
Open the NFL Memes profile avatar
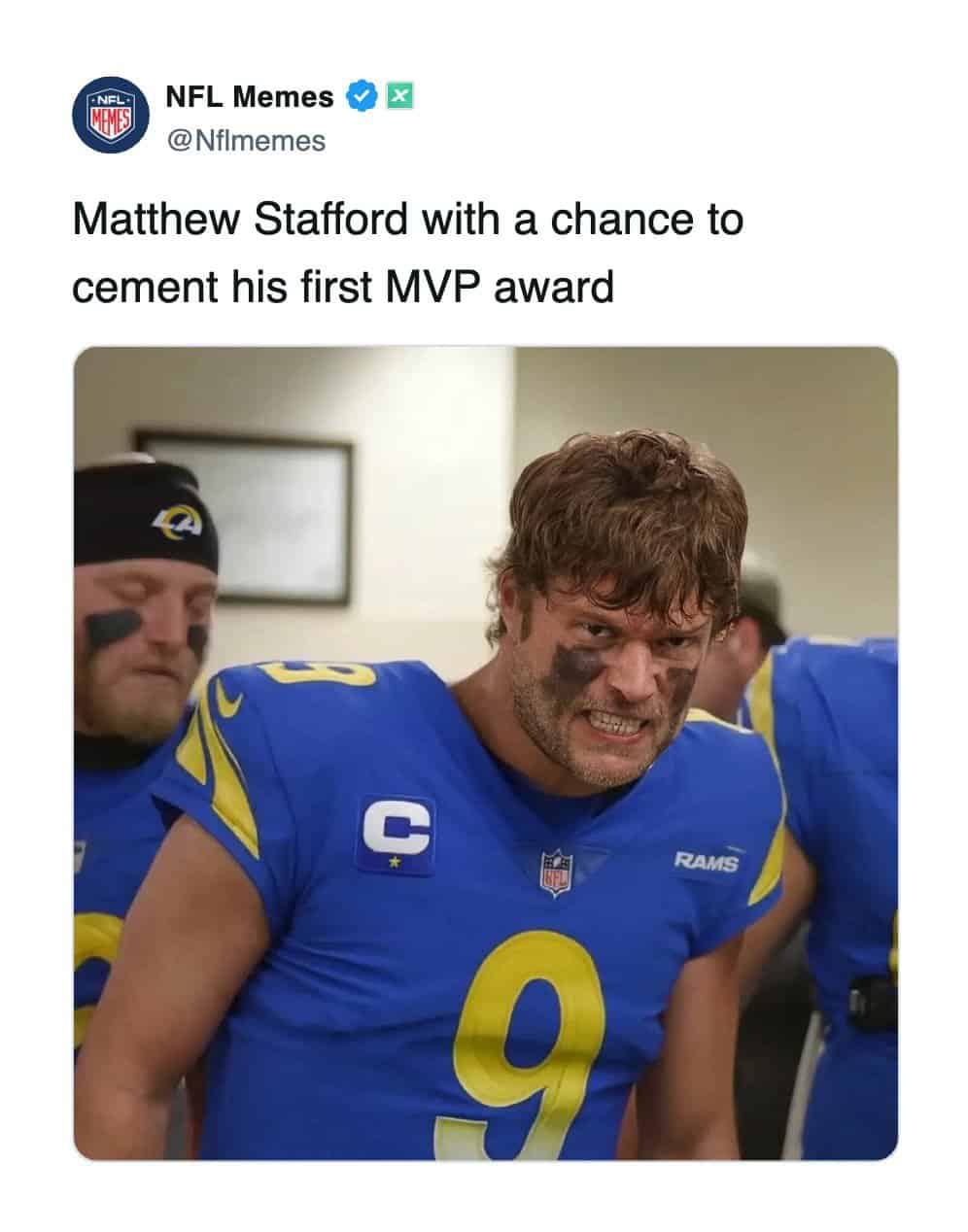[109, 117]
